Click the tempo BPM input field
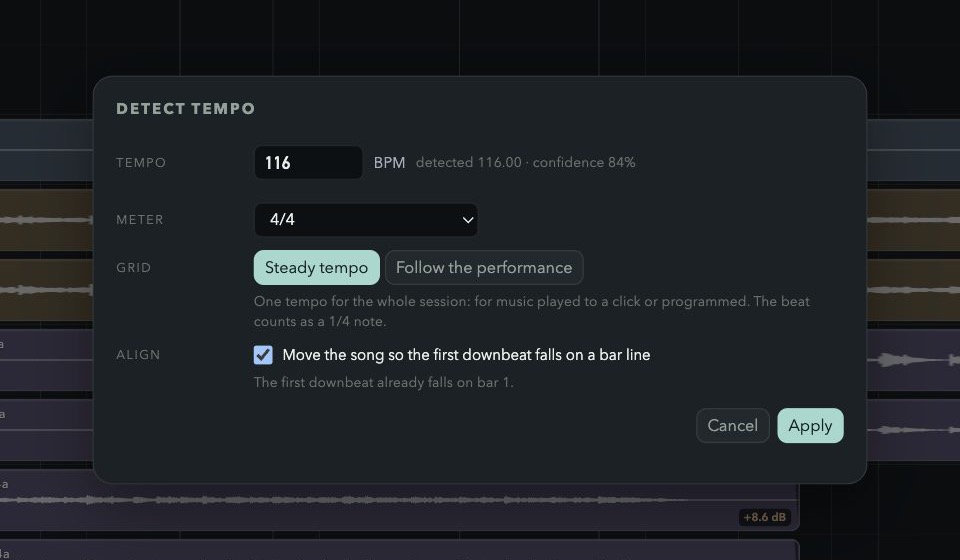Viewport: 960px width, 560px height. [308, 162]
